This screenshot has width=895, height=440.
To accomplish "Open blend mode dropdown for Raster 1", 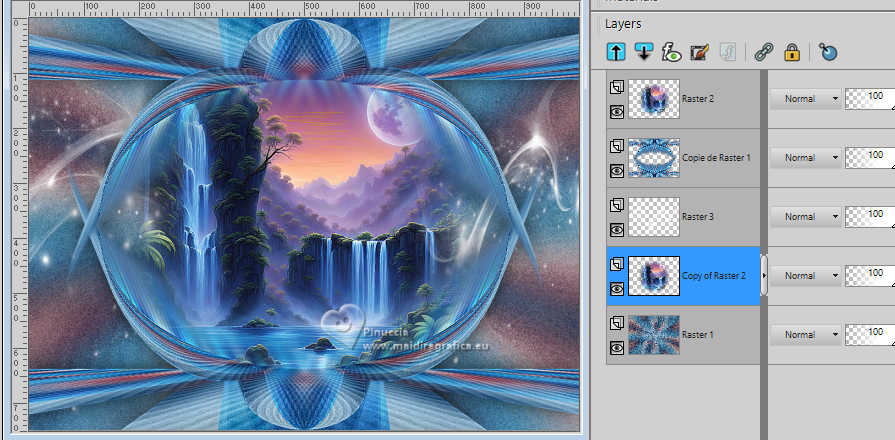I will tap(806, 334).
